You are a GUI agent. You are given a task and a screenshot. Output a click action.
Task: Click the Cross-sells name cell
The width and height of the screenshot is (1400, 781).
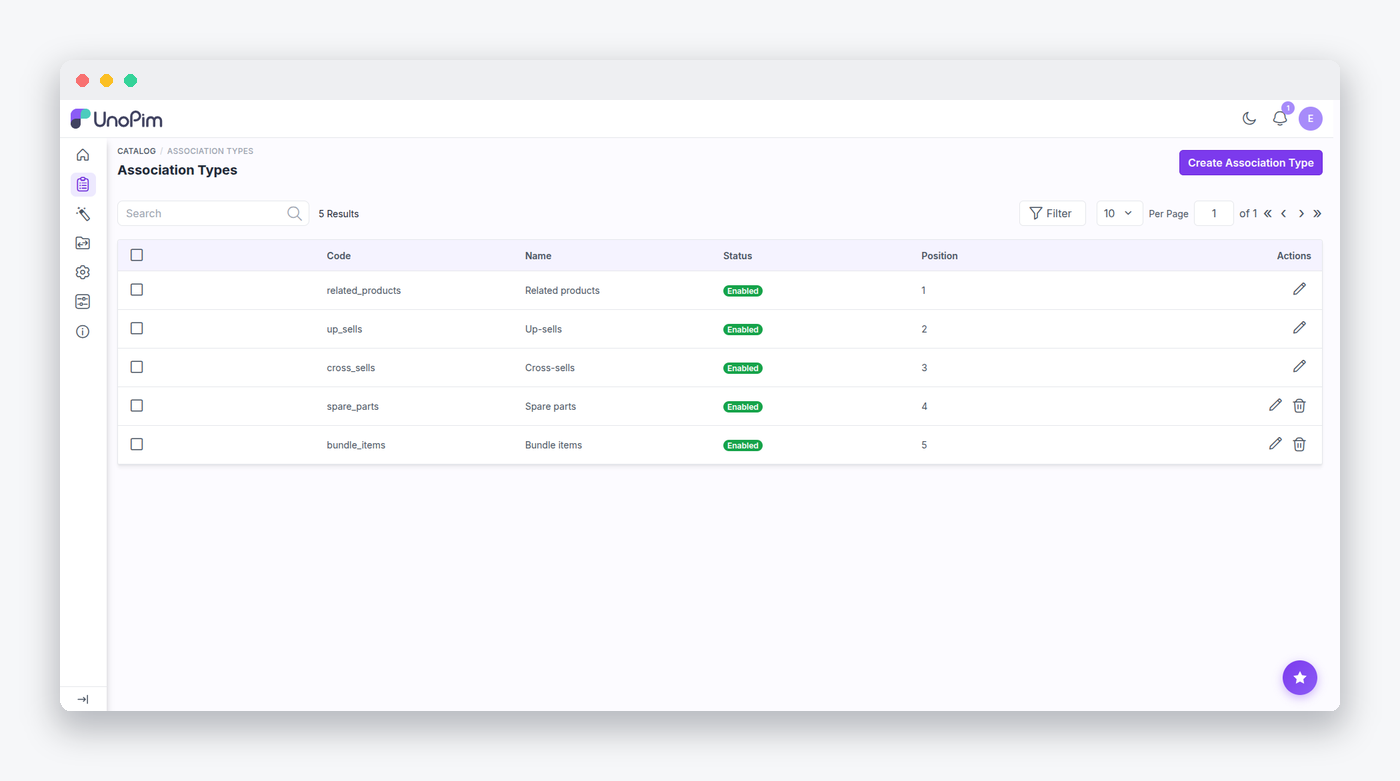point(550,368)
